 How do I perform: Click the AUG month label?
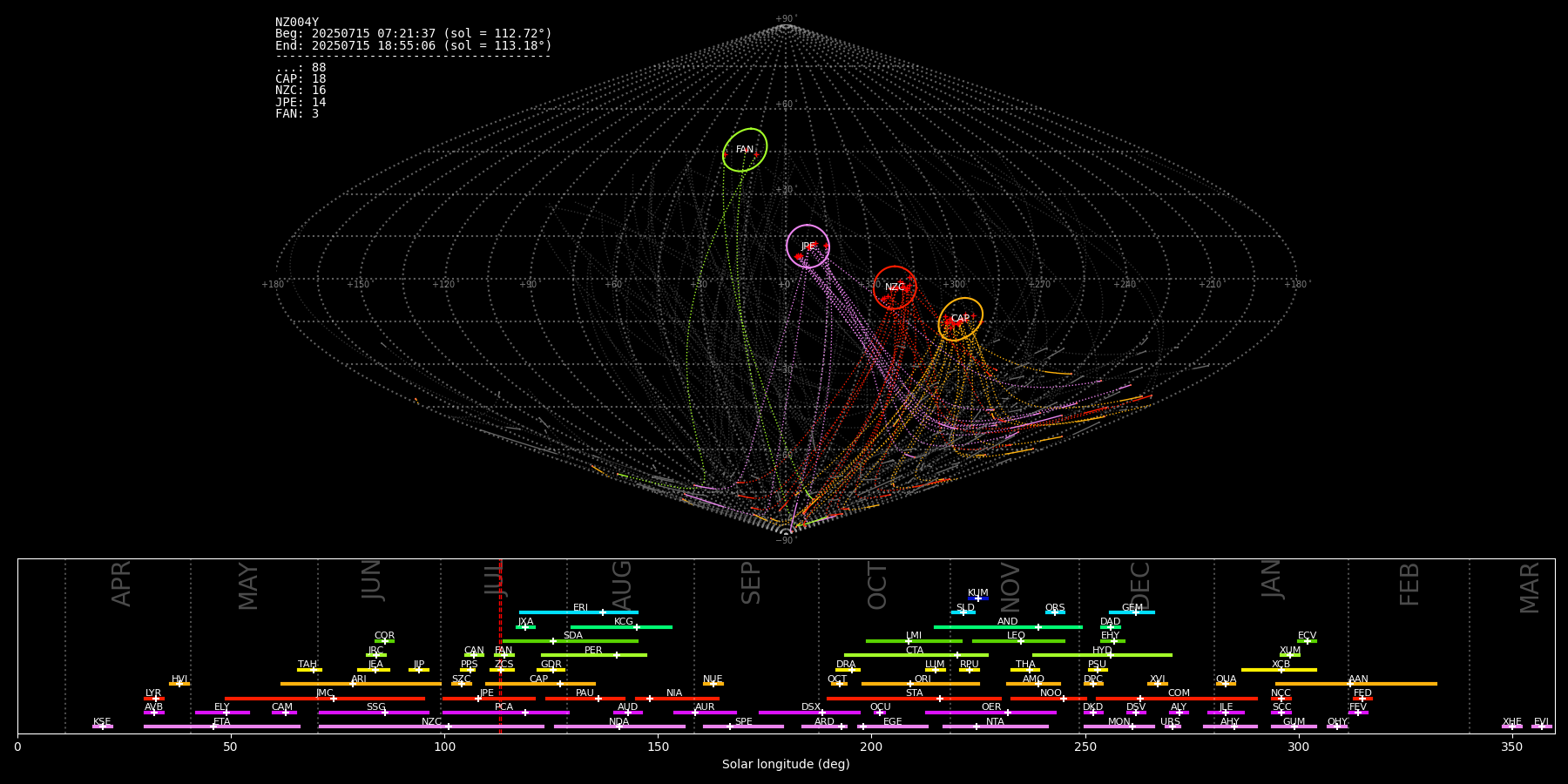(x=621, y=585)
